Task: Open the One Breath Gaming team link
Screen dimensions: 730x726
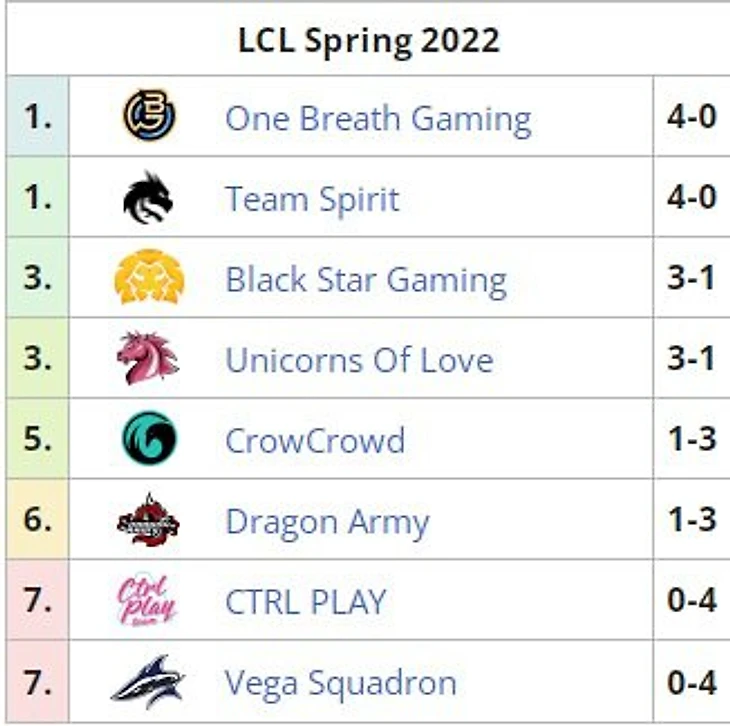Action: point(378,118)
